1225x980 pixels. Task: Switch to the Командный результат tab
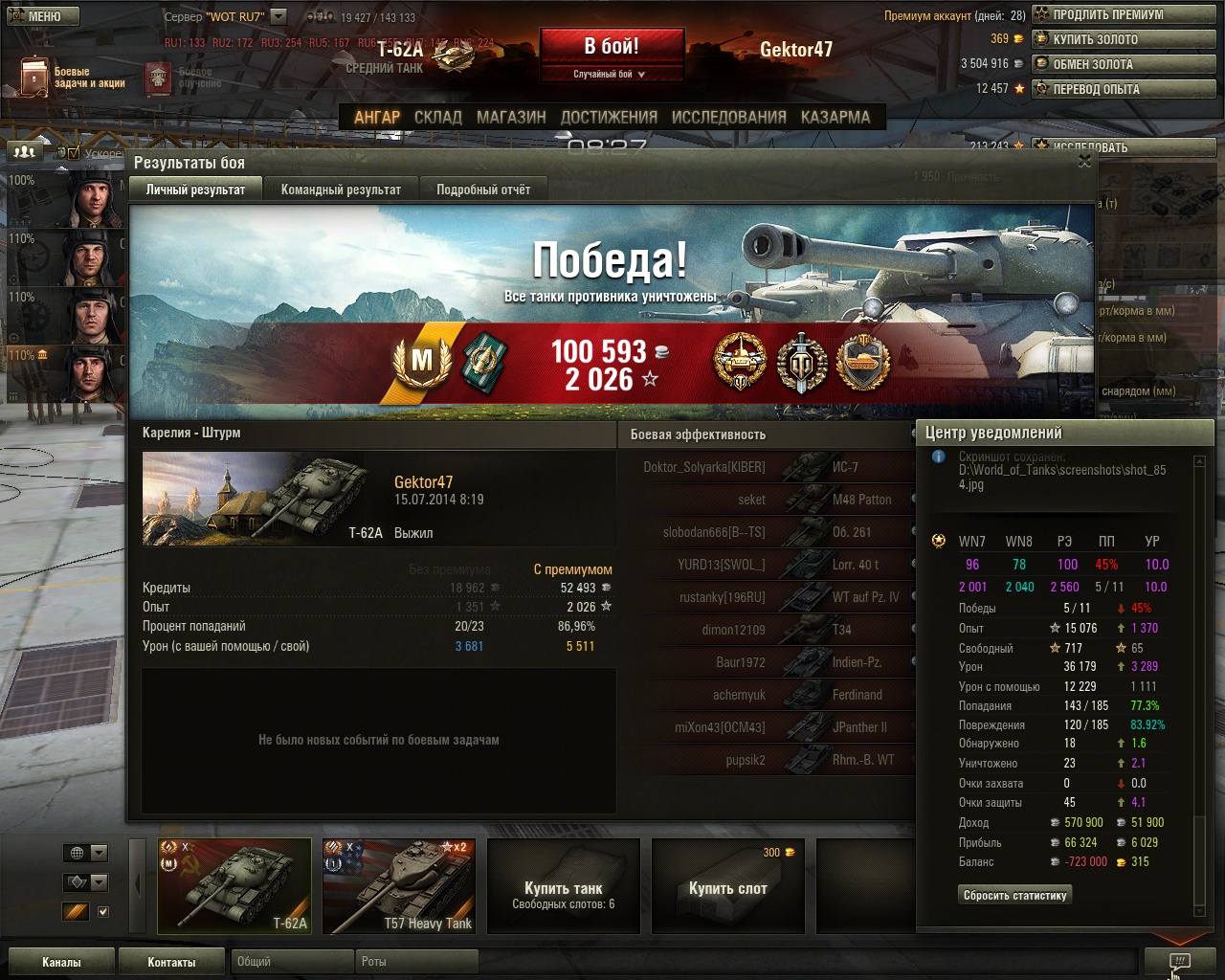pos(341,189)
